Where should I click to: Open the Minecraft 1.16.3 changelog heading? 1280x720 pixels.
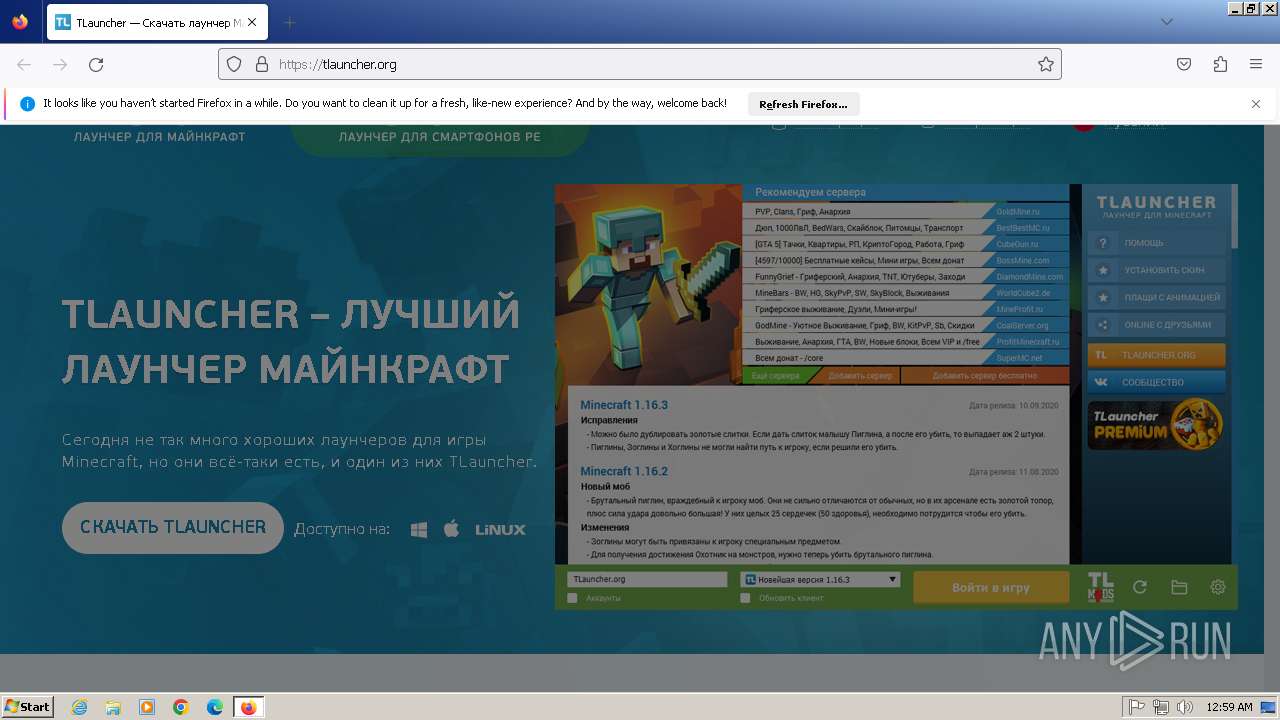tap(624, 405)
